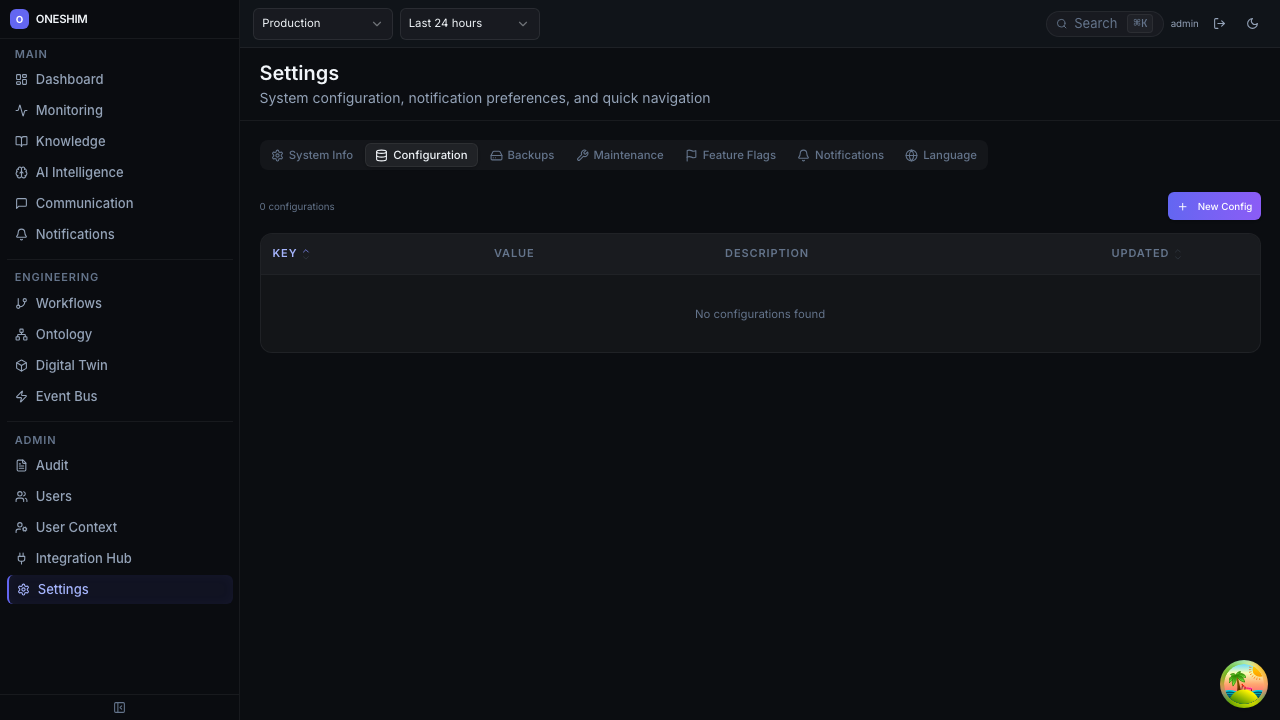This screenshot has height=720, width=1280.
Task: Select the Monitoring section
Action: (69, 110)
